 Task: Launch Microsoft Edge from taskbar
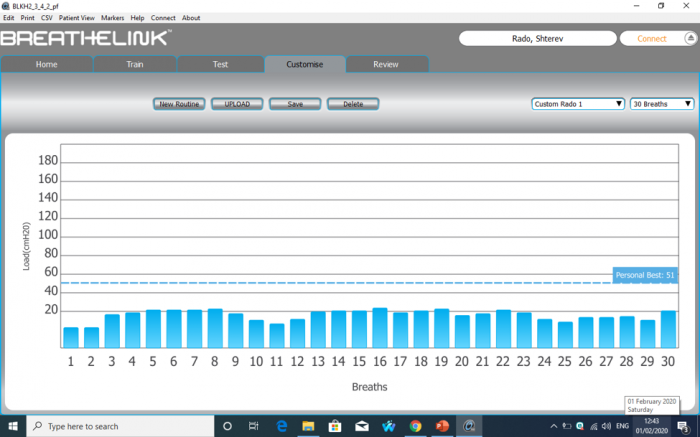[x=281, y=426]
